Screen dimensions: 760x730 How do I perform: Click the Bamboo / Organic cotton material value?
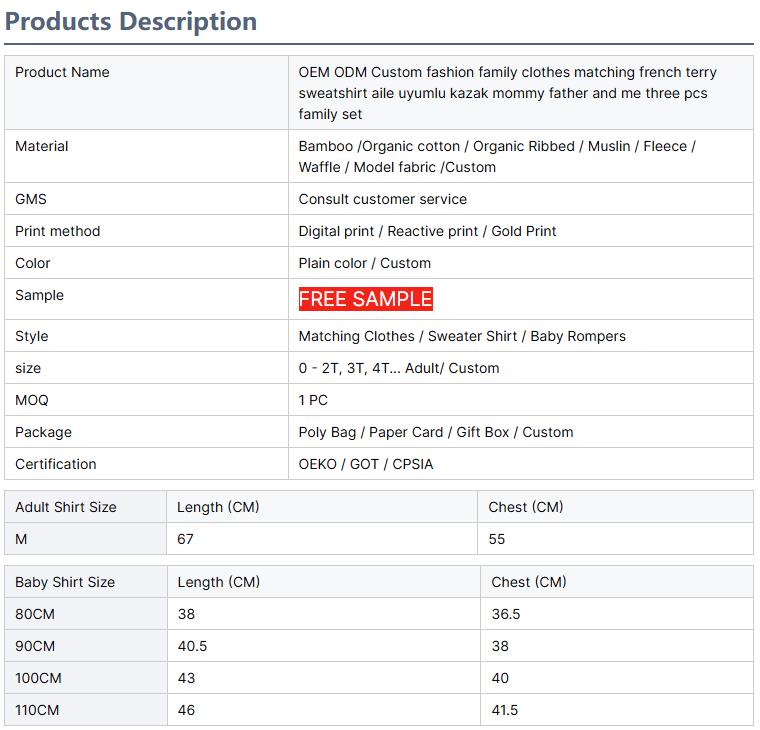[497, 156]
